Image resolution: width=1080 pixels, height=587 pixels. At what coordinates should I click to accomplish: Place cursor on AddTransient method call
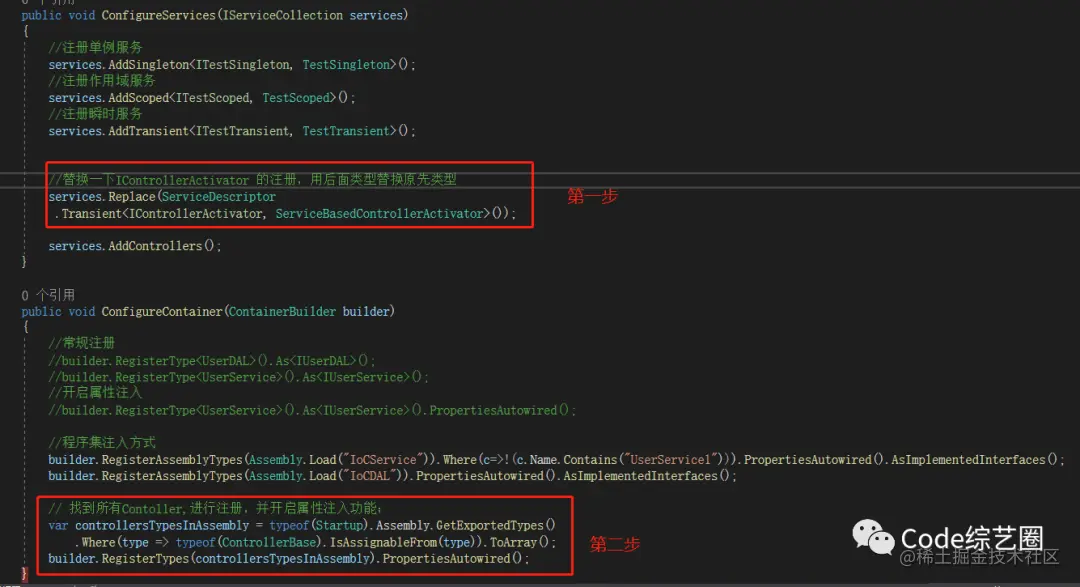click(148, 131)
